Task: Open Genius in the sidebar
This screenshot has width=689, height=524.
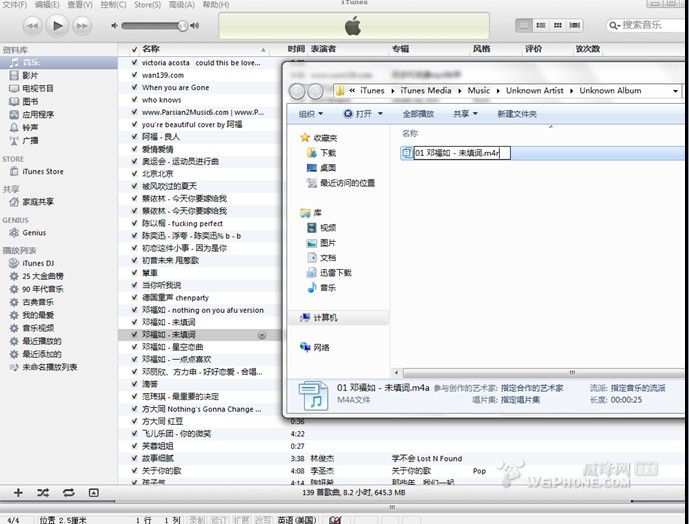Action: click(x=34, y=233)
